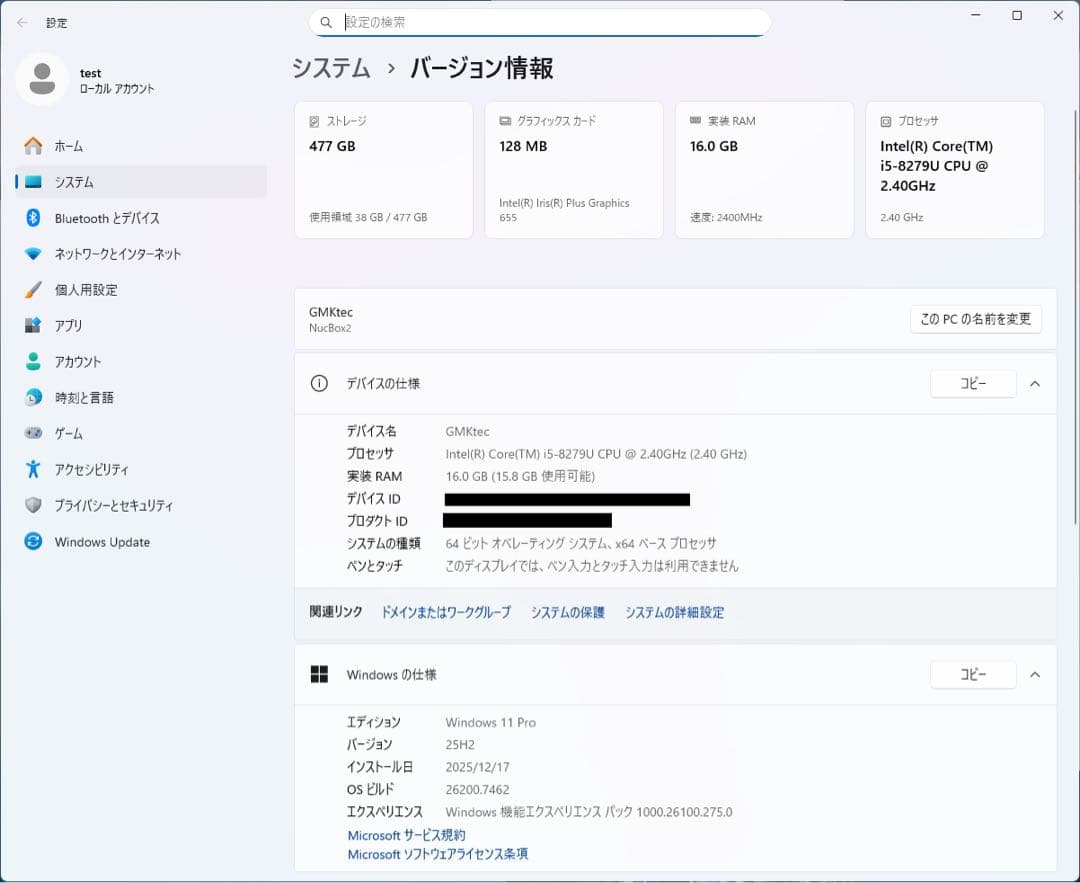The height and width of the screenshot is (883, 1080).
Task: Click この PC の名前を変更 button
Action: [975, 319]
